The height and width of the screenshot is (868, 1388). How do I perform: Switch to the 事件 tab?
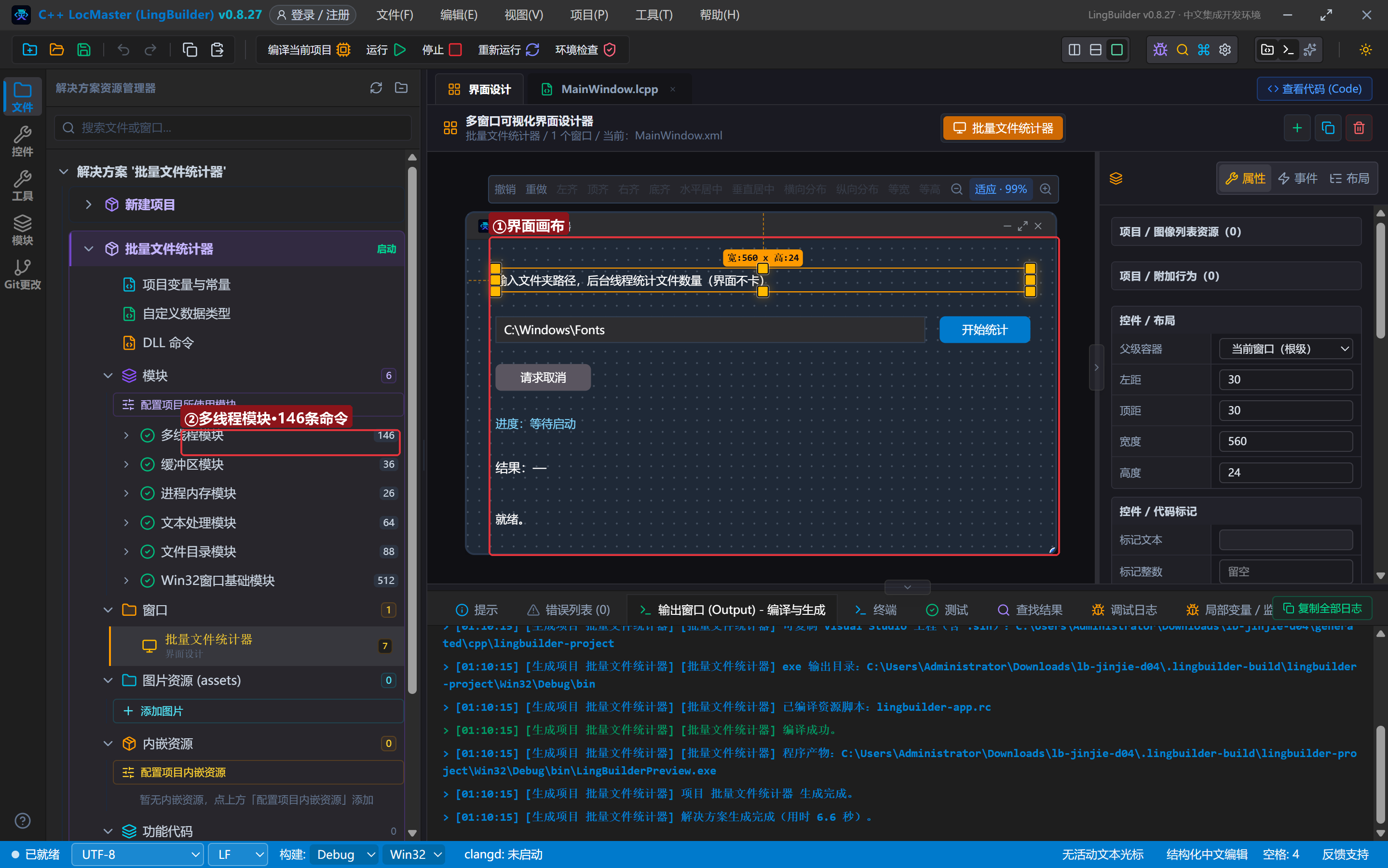(x=1298, y=178)
